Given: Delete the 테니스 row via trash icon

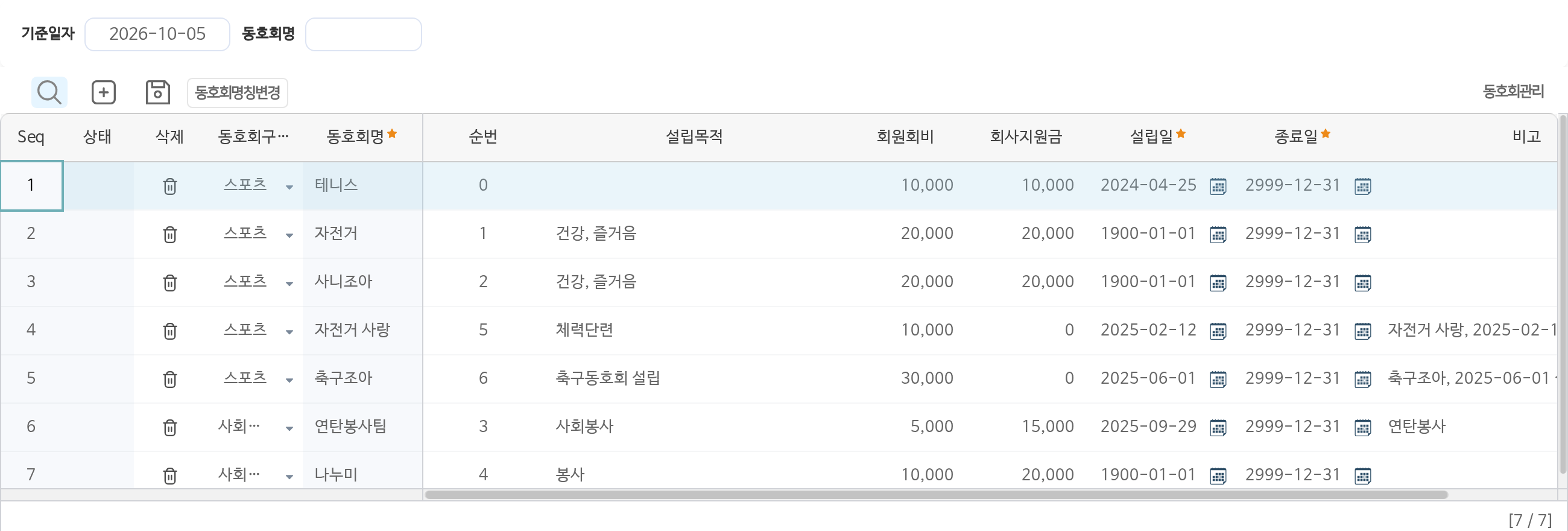Looking at the screenshot, I should pos(170,186).
